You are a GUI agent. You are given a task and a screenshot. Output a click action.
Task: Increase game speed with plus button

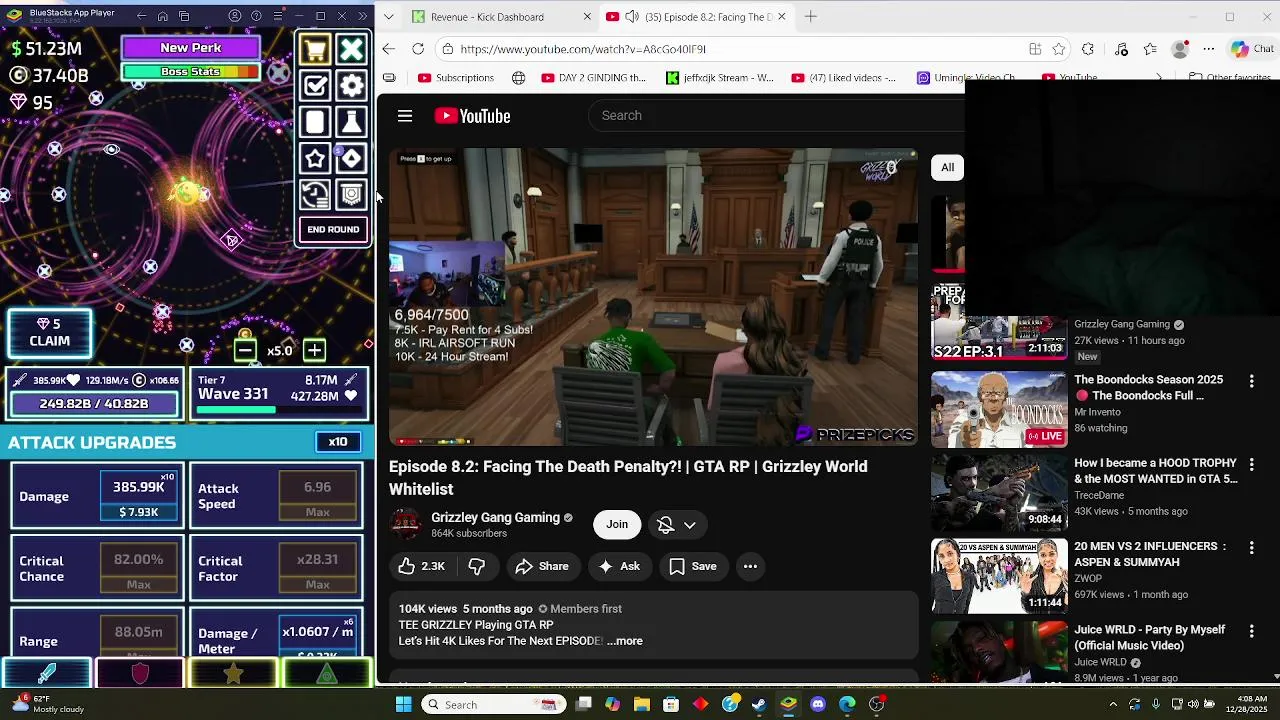314,350
